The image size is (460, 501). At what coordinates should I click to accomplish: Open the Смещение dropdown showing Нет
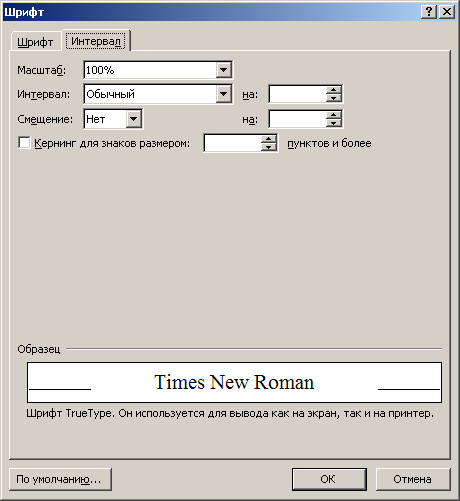pyautogui.click(x=134, y=119)
